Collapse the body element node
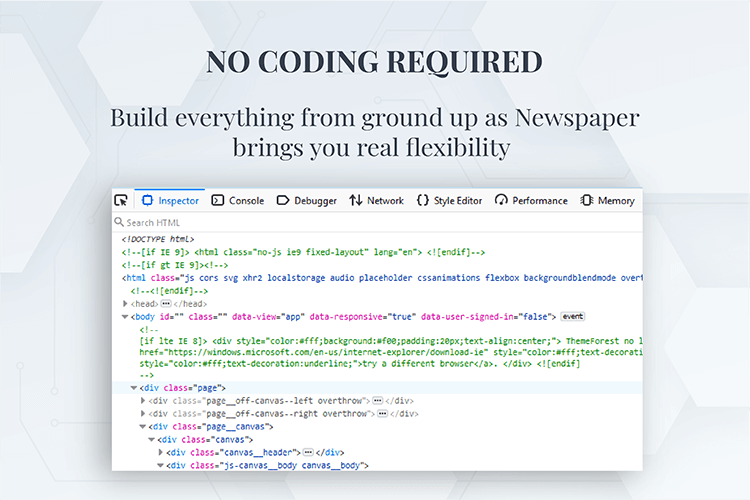 [125, 316]
